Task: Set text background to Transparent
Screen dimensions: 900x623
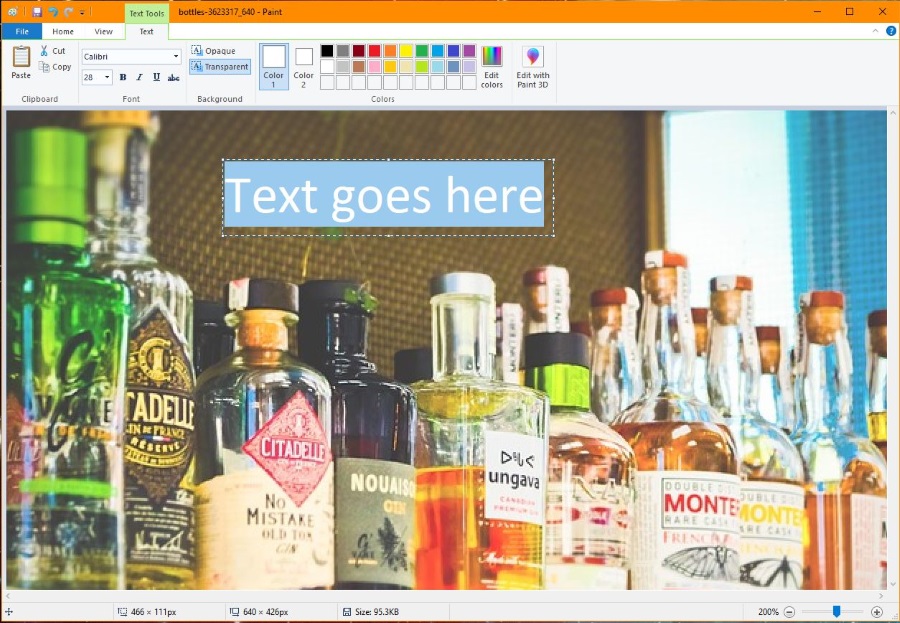Action: coord(220,67)
